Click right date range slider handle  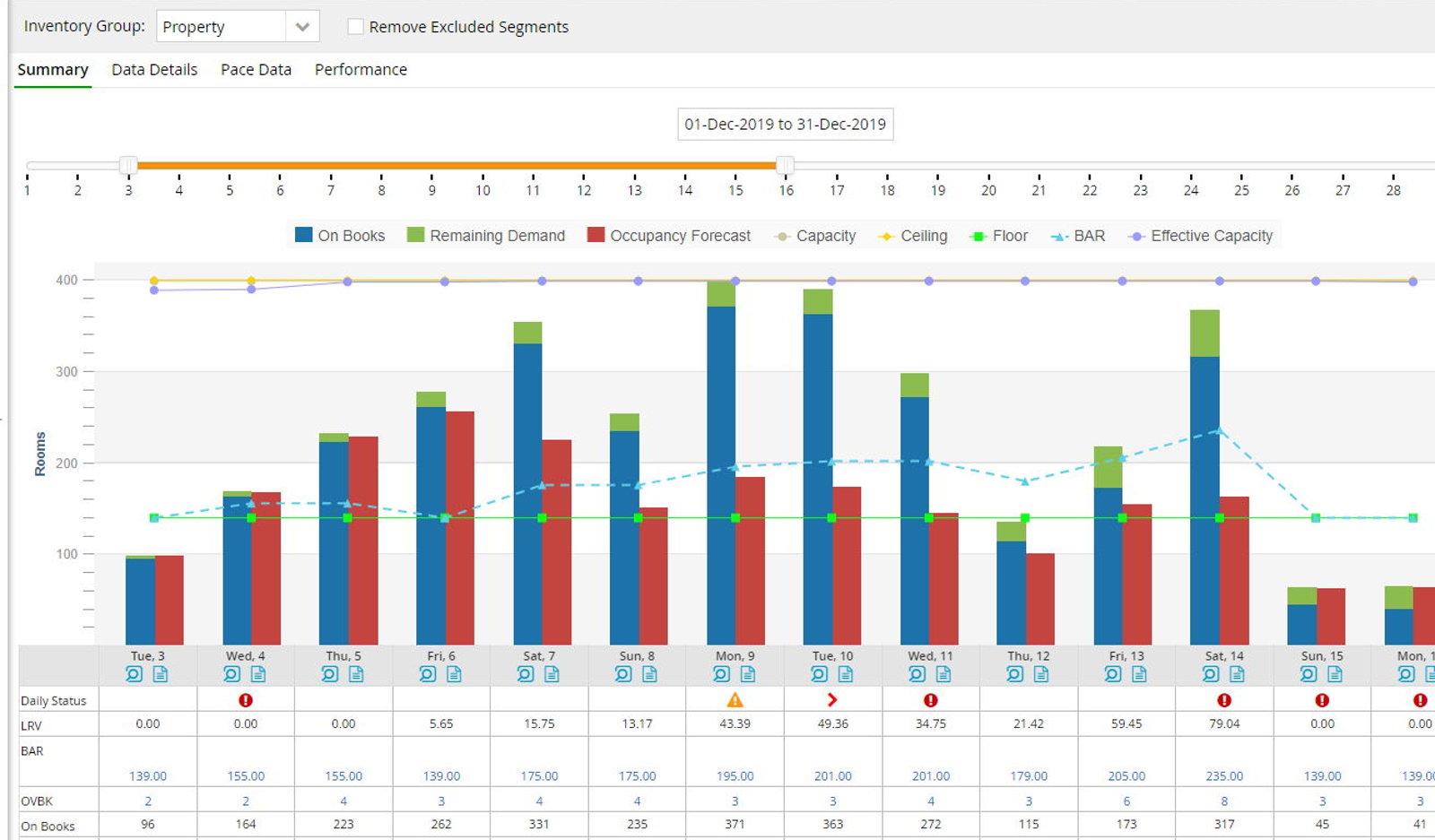coord(785,165)
